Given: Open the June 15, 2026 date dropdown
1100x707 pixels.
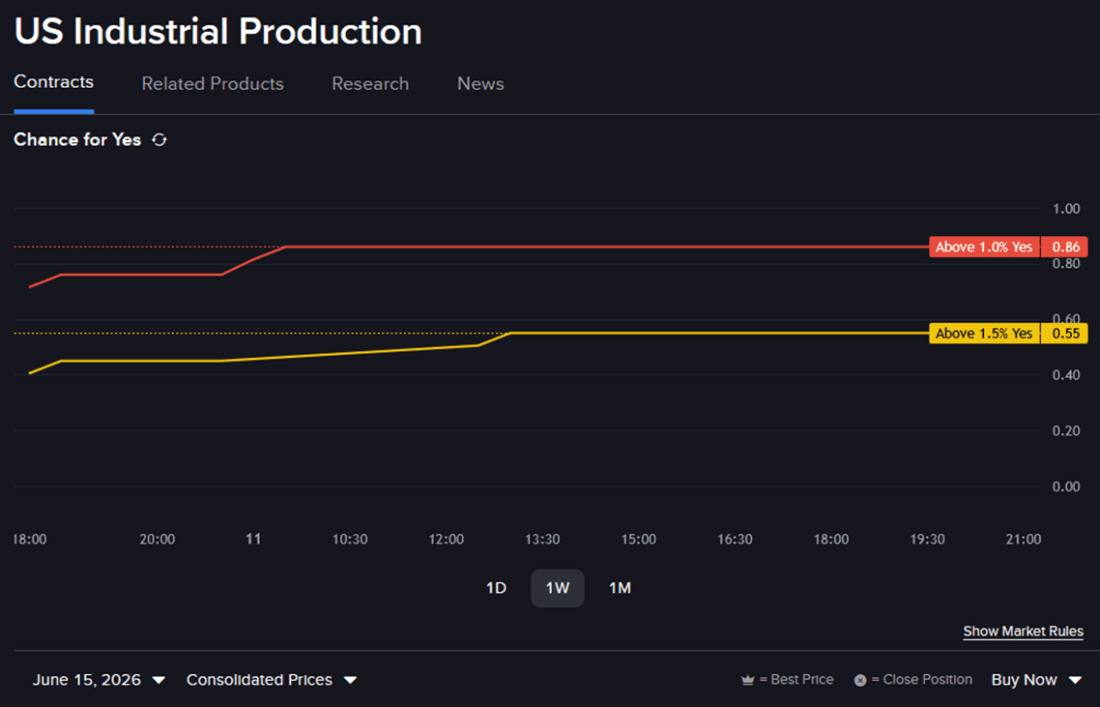Looking at the screenshot, I should coord(99,680).
